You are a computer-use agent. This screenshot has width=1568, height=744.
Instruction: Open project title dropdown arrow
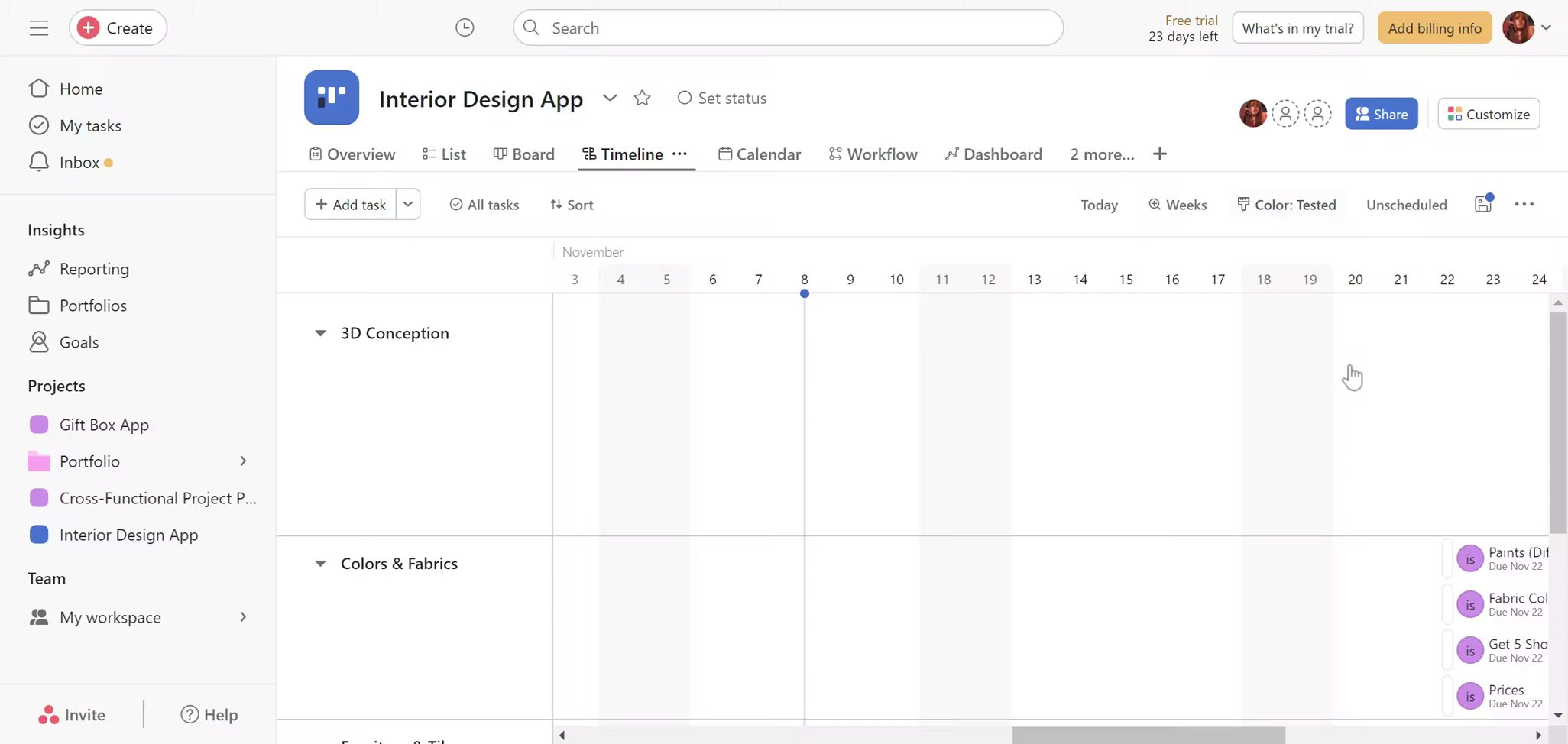tap(610, 99)
